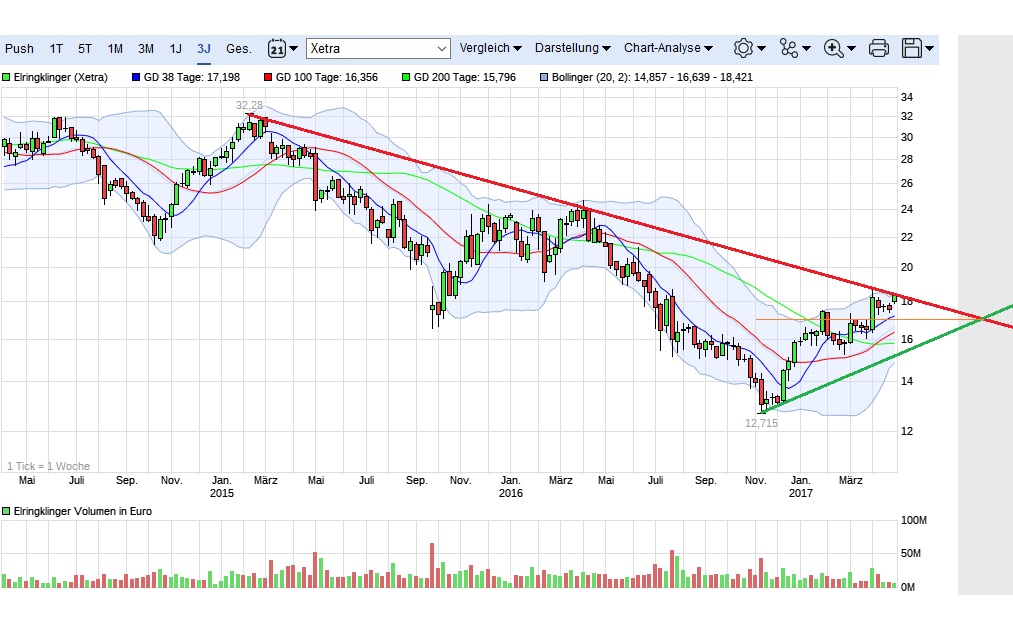Click the Push button
Image resolution: width=1013 pixels, height=630 pixels.
click(x=19, y=48)
